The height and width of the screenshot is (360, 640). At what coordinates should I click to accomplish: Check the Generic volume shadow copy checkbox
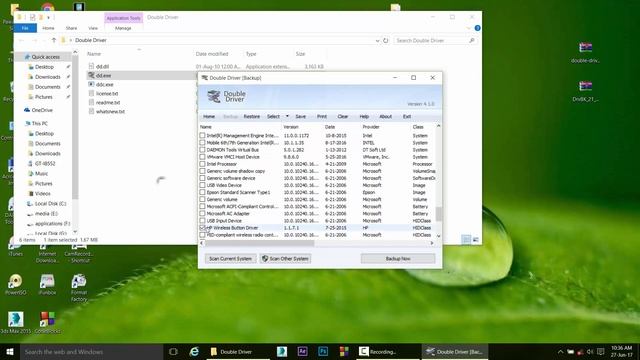tap(202, 171)
